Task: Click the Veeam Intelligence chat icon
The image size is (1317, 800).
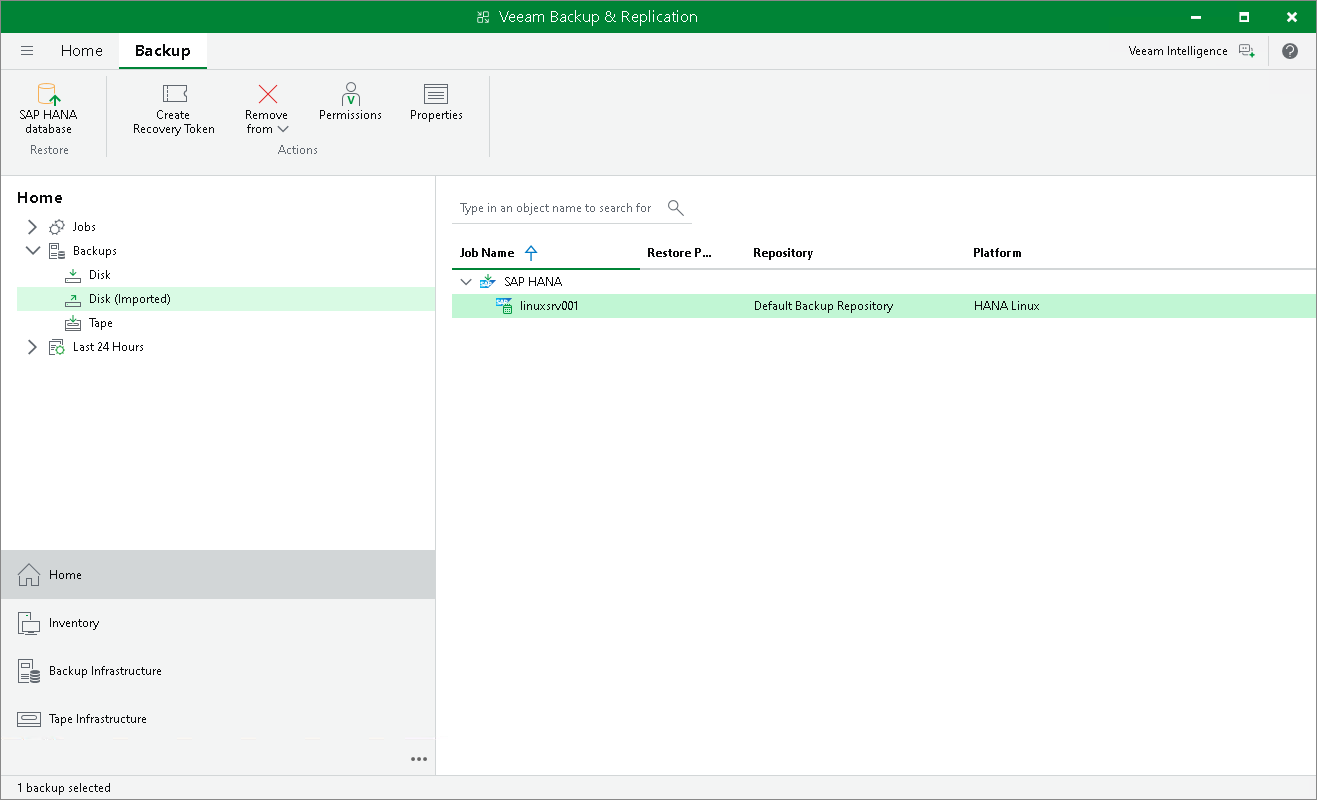Action: point(1246,51)
